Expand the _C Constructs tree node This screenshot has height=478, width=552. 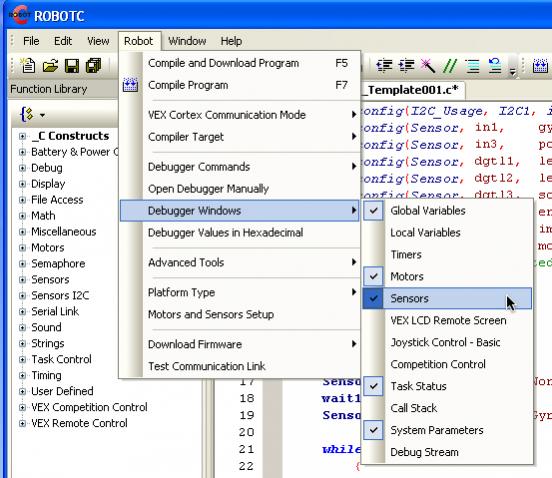pos(22,136)
